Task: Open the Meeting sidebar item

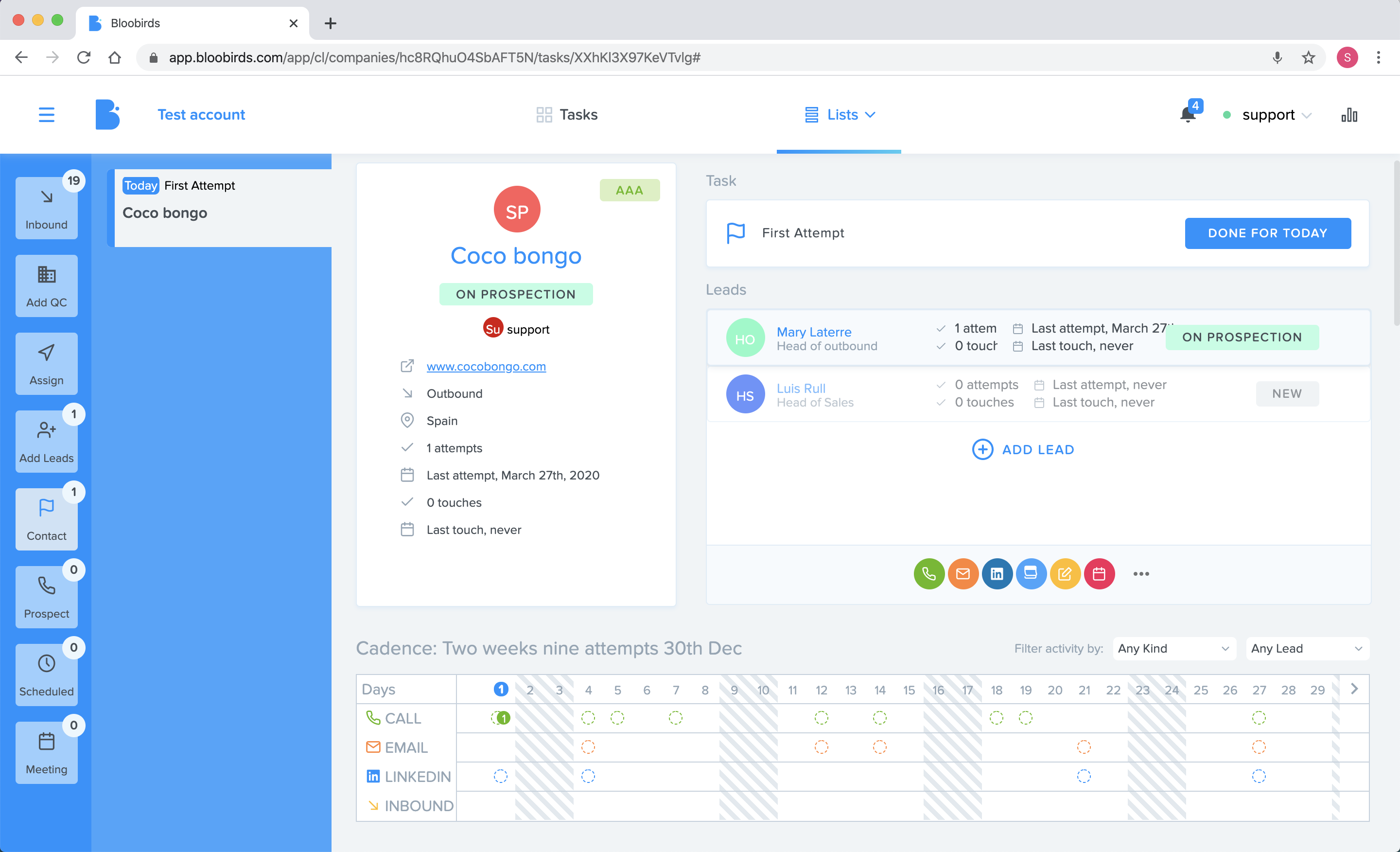Action: tap(47, 752)
